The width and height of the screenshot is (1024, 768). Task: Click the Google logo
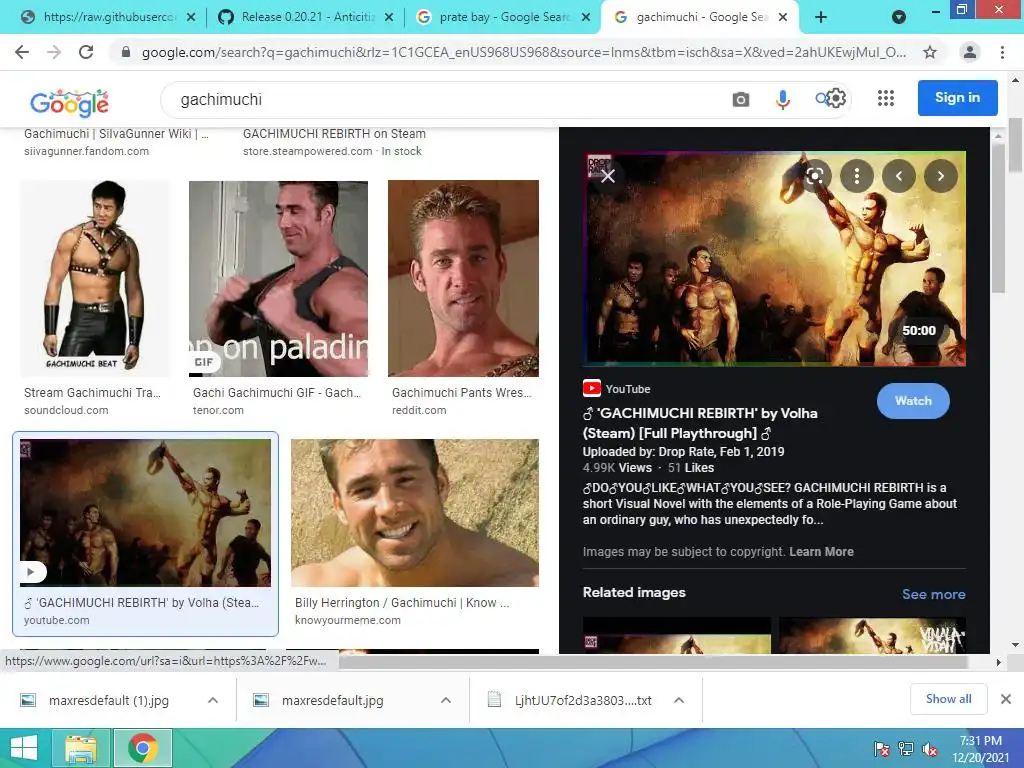tap(69, 103)
